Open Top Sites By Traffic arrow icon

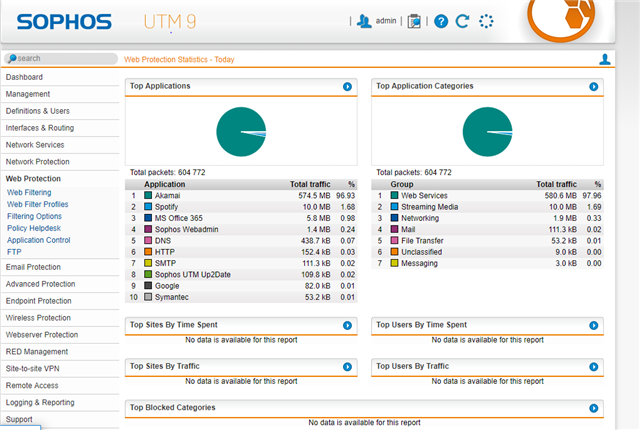tap(347, 367)
